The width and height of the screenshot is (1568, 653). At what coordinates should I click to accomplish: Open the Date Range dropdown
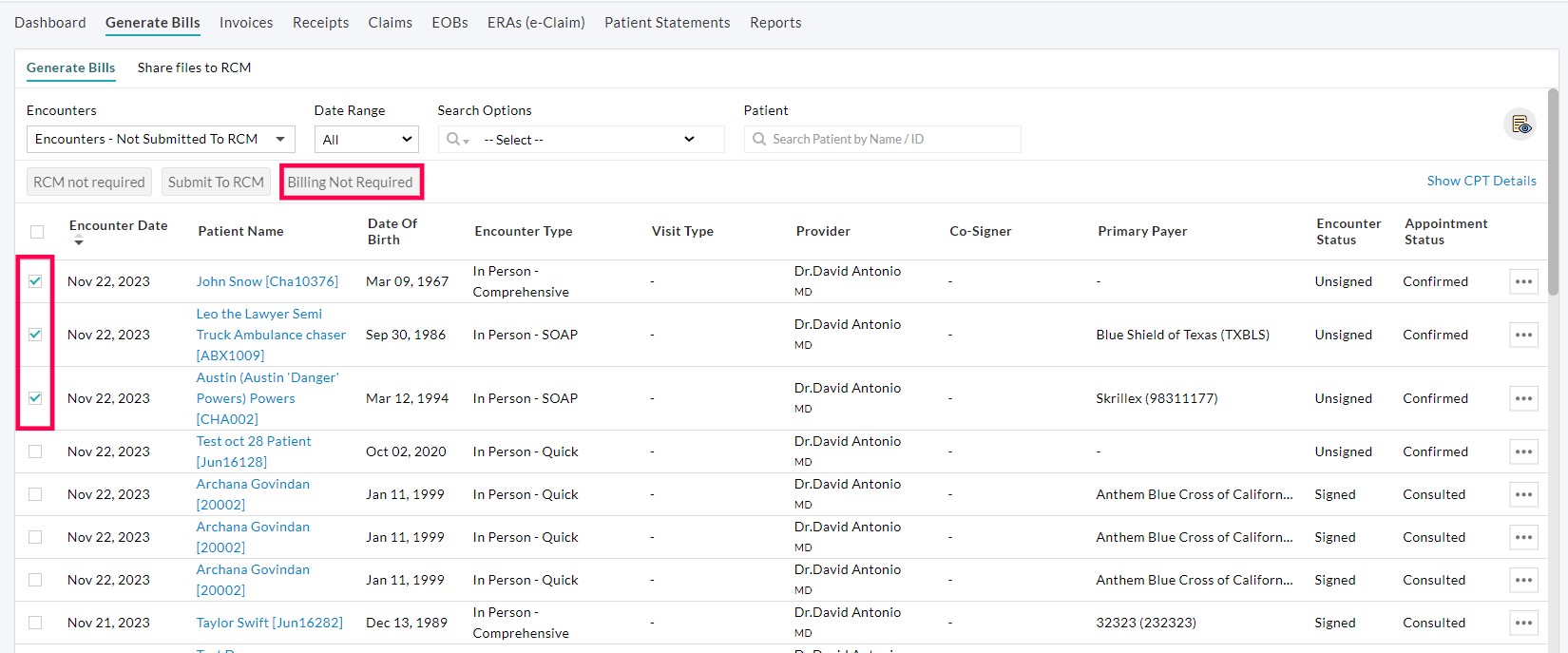click(366, 140)
